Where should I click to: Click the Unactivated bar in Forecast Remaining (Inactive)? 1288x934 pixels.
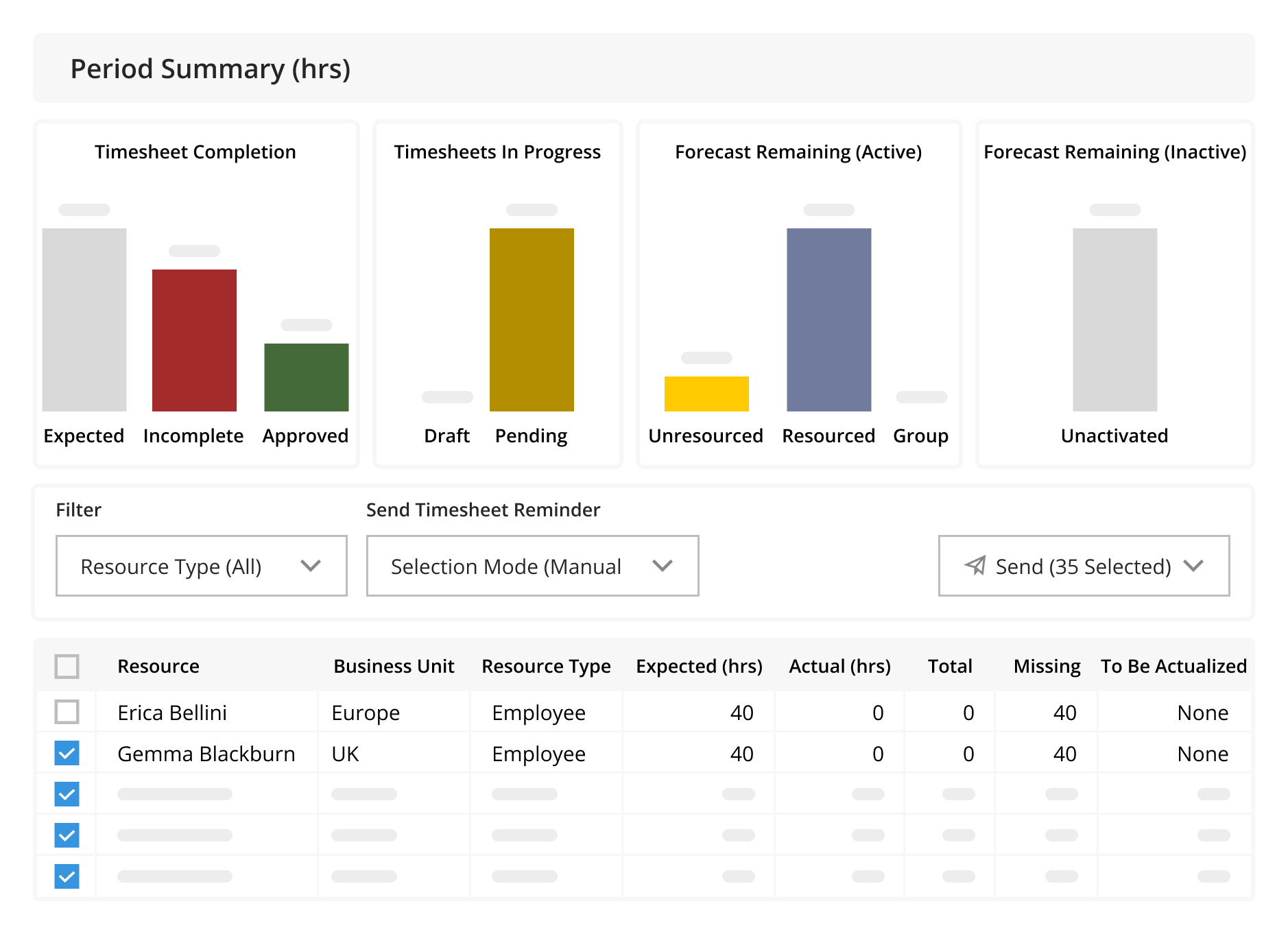(1114, 319)
